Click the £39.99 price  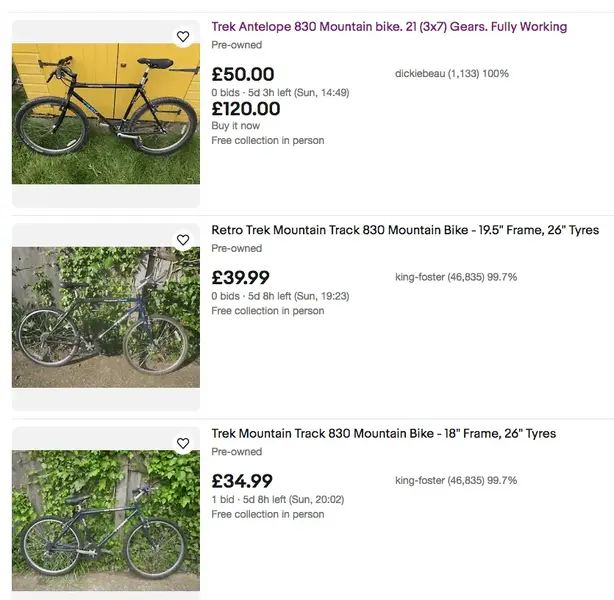click(240, 278)
